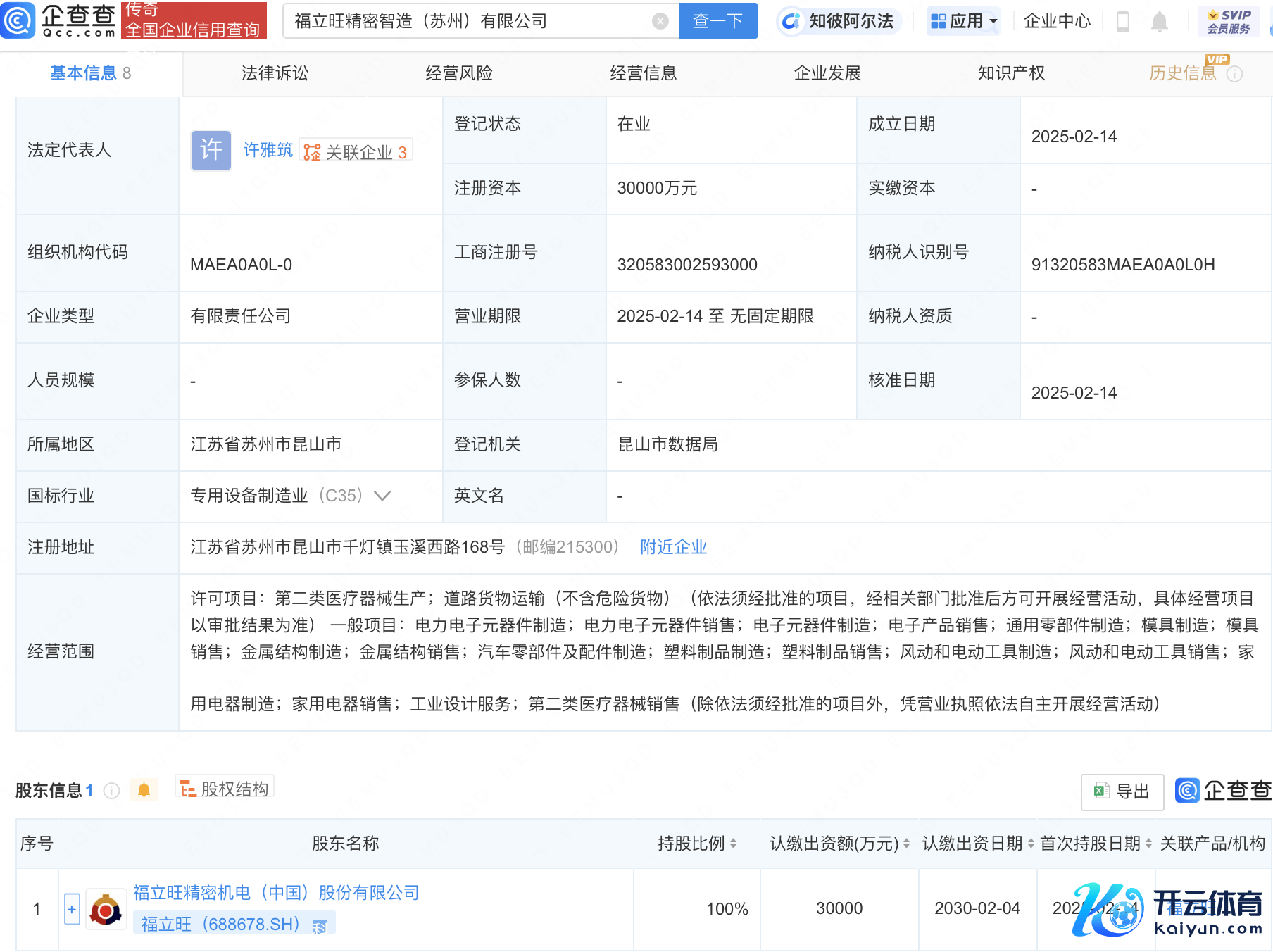The image size is (1273, 952).
Task: Click the Qcc.com logo icon
Action: click(18, 20)
